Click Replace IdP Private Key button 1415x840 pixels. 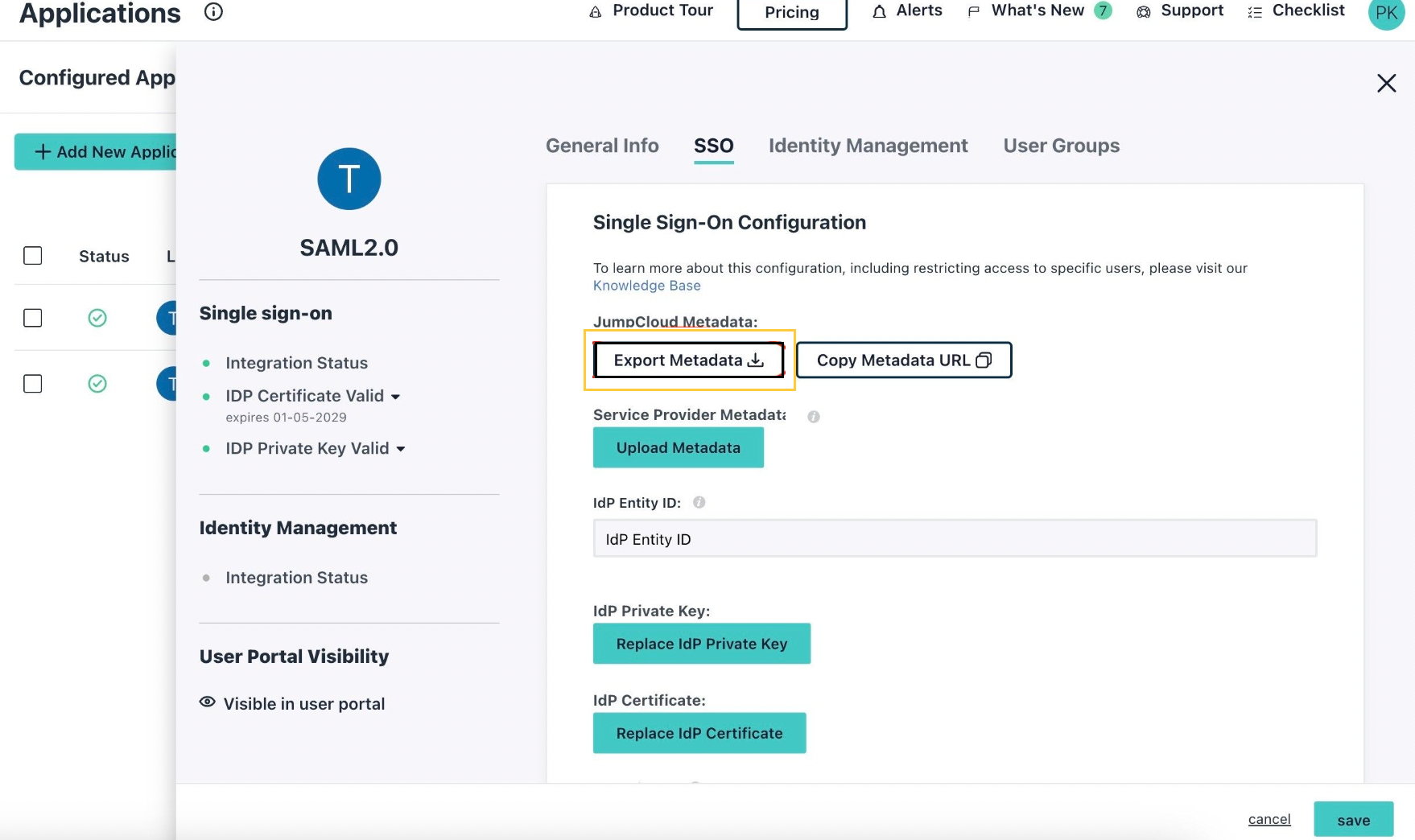click(x=702, y=644)
